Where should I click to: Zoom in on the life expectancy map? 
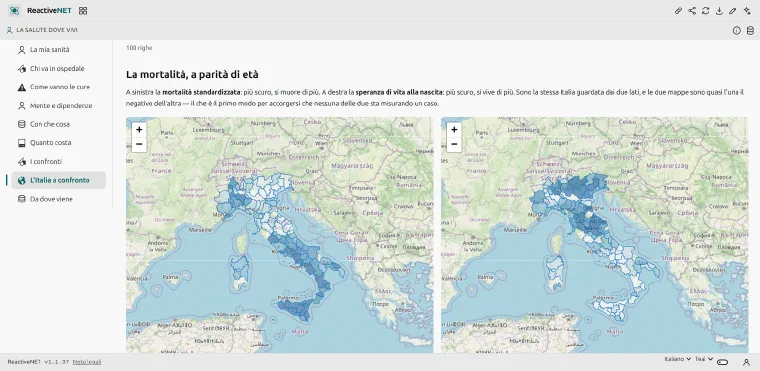tap(454, 129)
